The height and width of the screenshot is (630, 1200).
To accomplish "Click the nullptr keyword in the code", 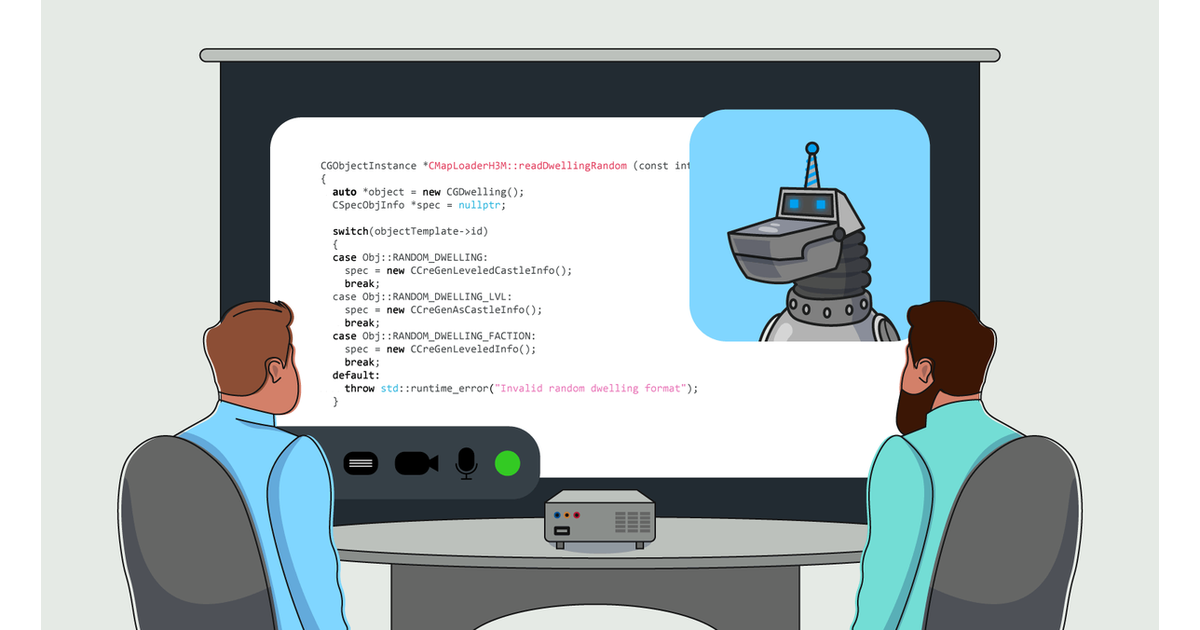I will click(477, 204).
